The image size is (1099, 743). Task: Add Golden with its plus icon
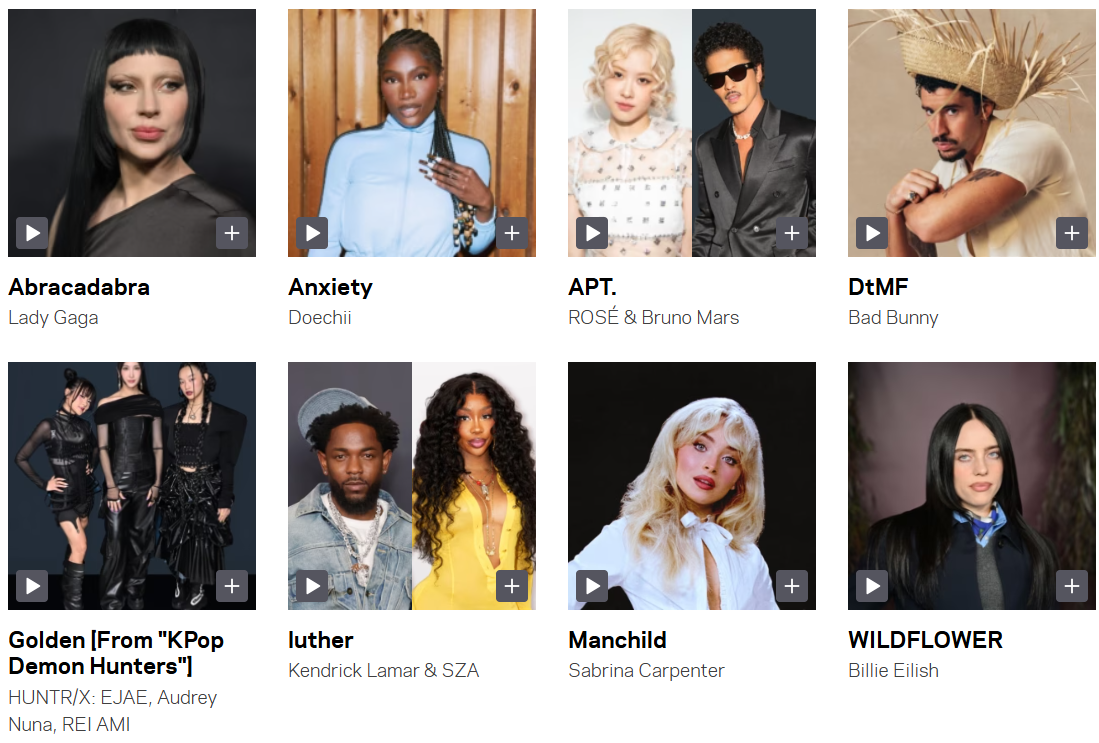232,586
